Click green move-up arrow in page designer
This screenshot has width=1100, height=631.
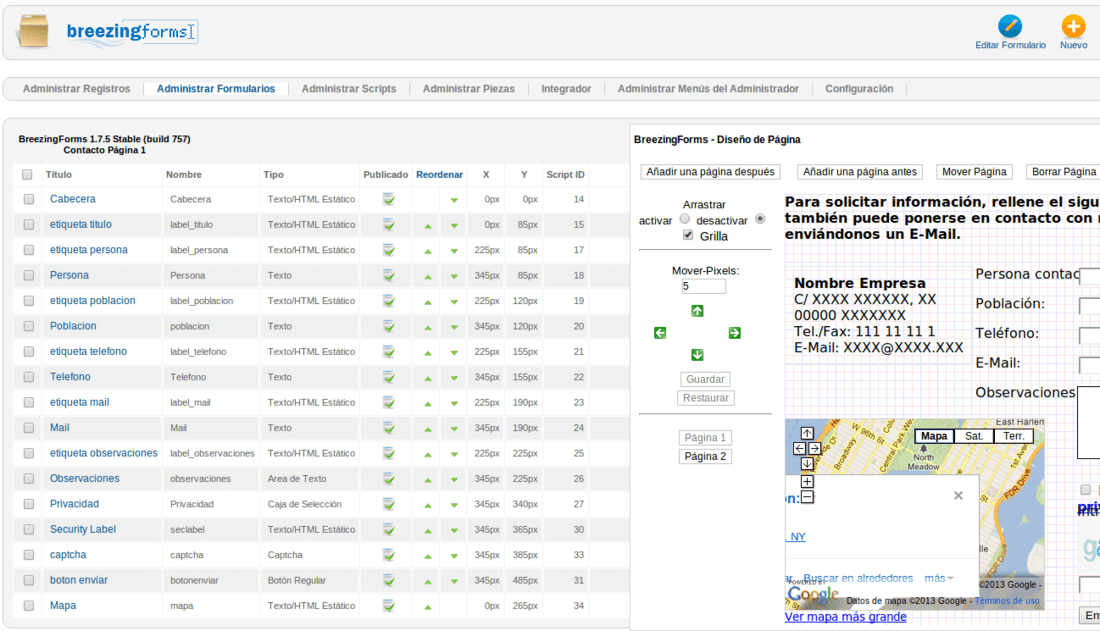point(697,311)
